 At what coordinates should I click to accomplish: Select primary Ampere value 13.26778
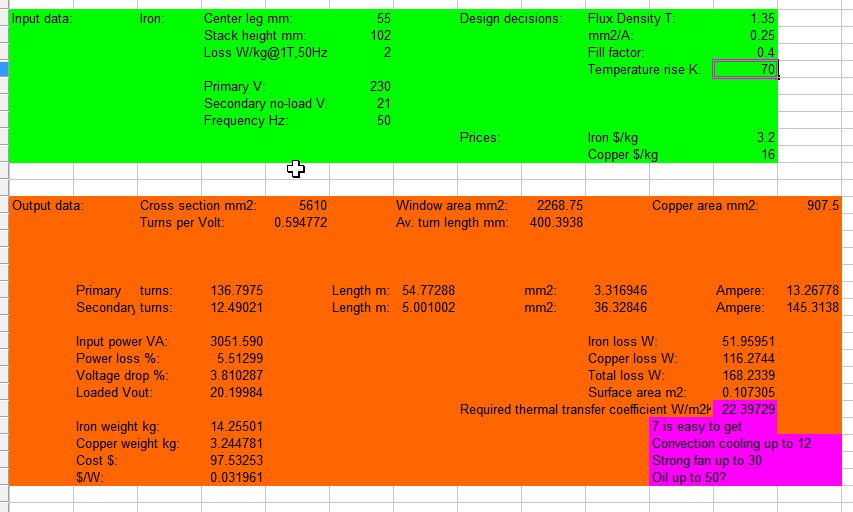813,291
